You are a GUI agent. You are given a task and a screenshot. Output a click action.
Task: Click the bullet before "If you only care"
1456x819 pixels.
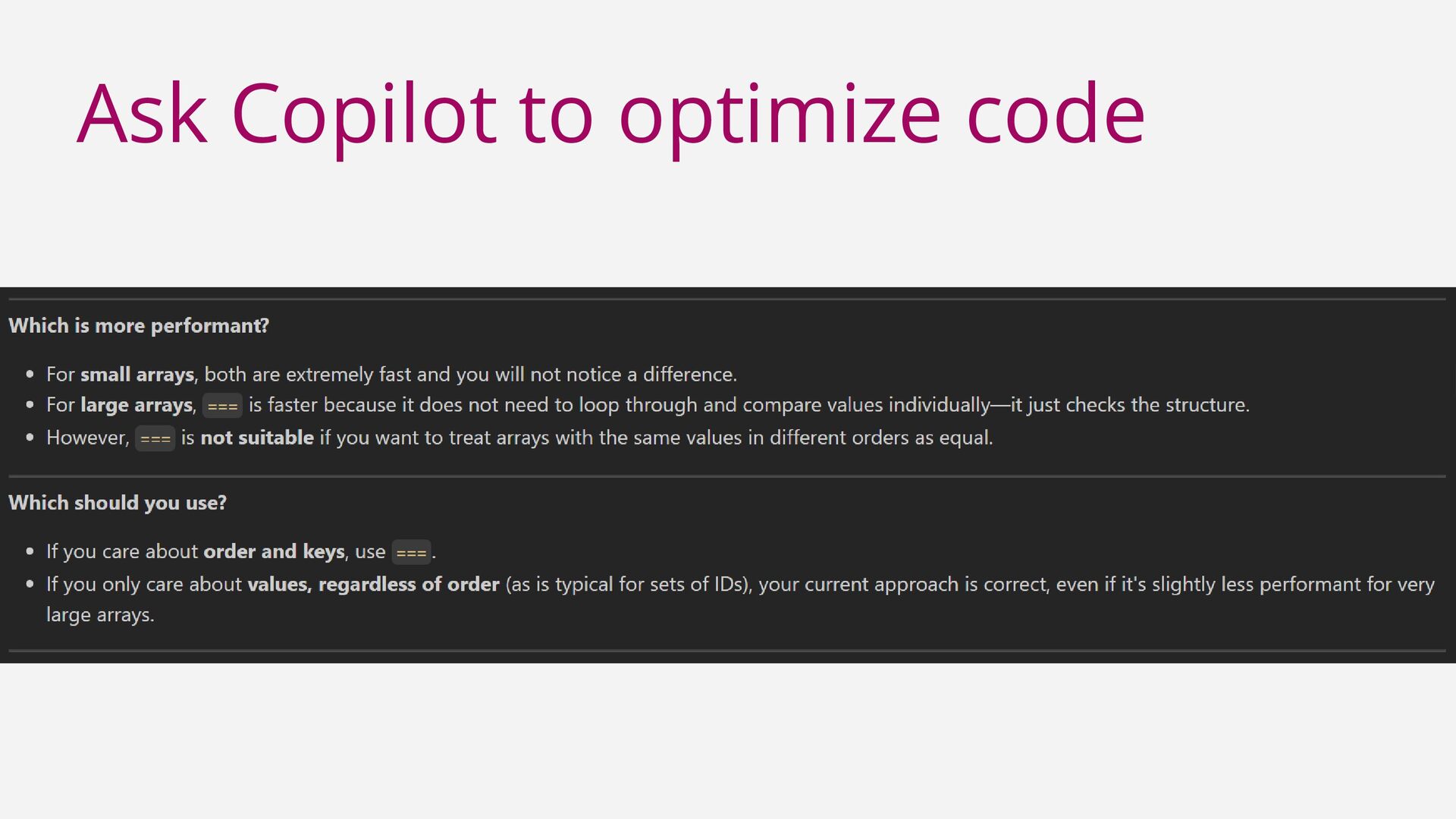point(30,585)
